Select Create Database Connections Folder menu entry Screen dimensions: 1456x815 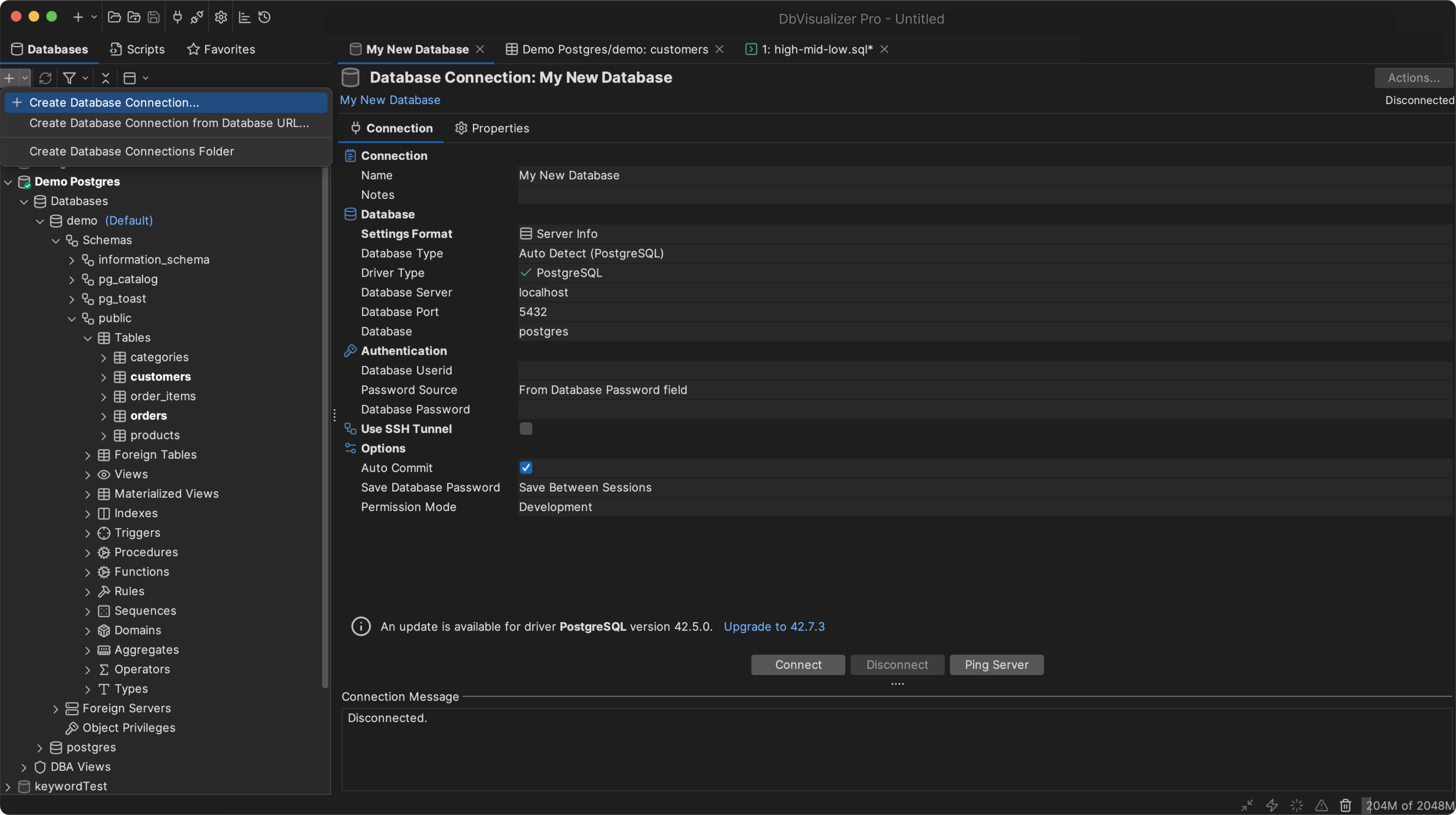(x=131, y=151)
